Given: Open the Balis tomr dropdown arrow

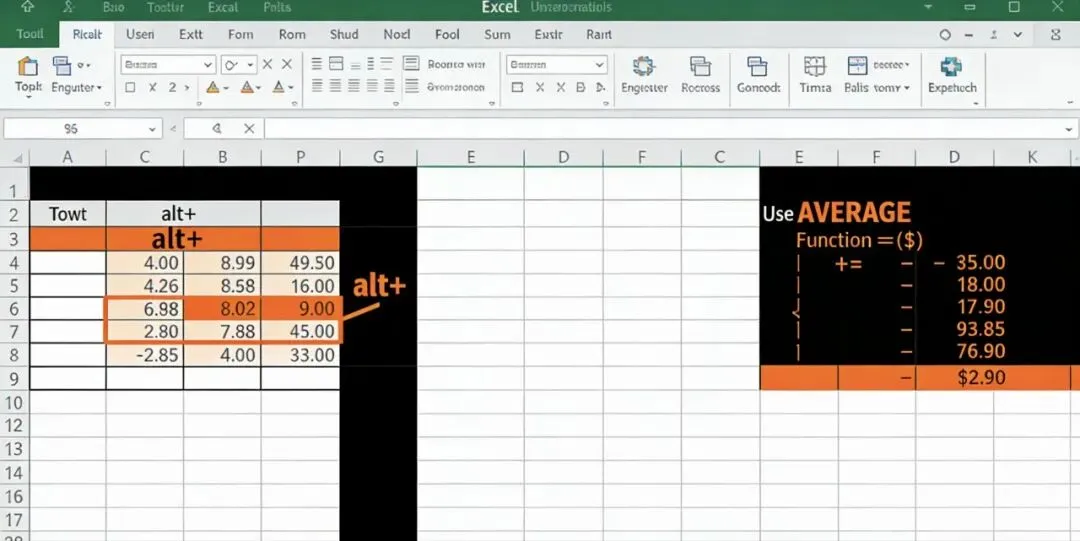Looking at the screenshot, I should (906, 88).
